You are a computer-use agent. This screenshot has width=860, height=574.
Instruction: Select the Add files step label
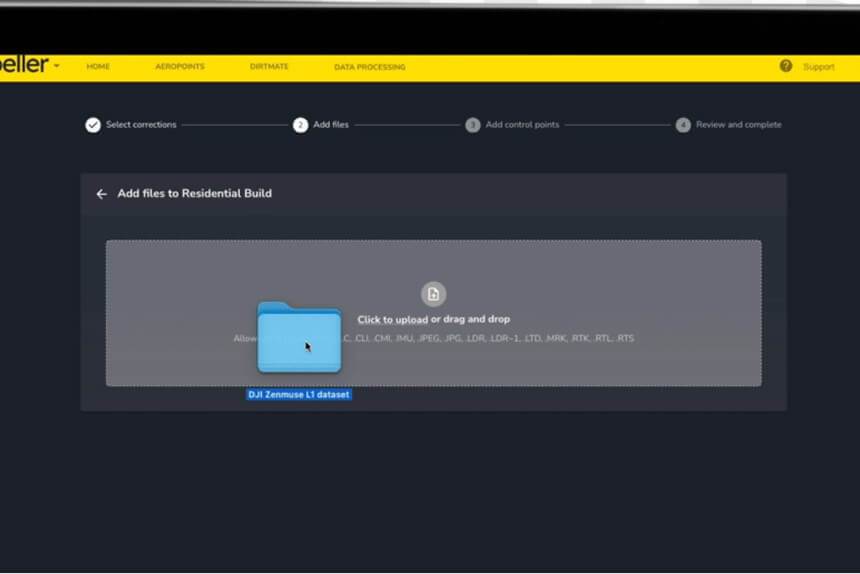(331, 125)
